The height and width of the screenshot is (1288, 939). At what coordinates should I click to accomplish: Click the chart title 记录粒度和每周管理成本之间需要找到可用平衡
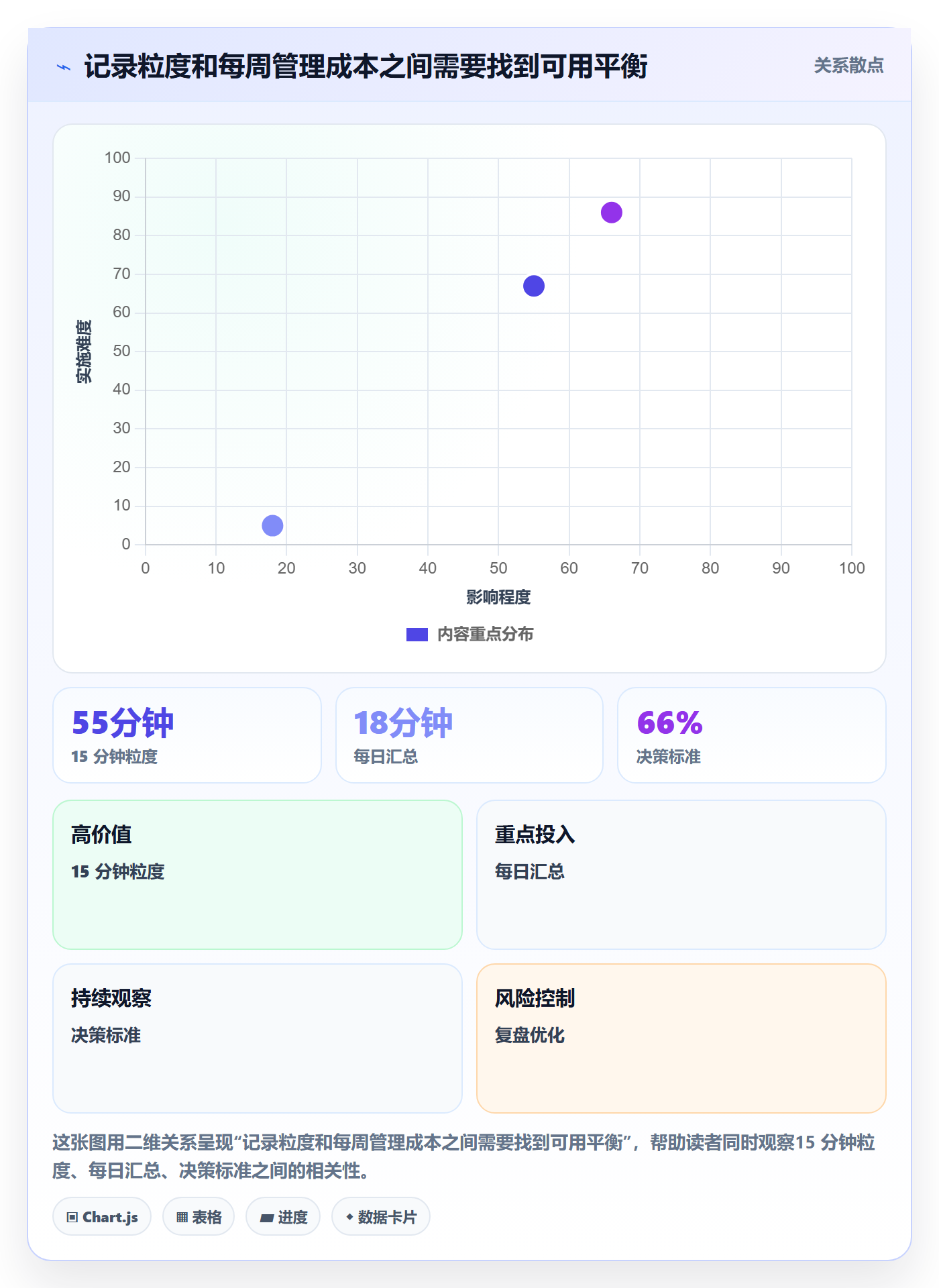pyautogui.click(x=366, y=66)
